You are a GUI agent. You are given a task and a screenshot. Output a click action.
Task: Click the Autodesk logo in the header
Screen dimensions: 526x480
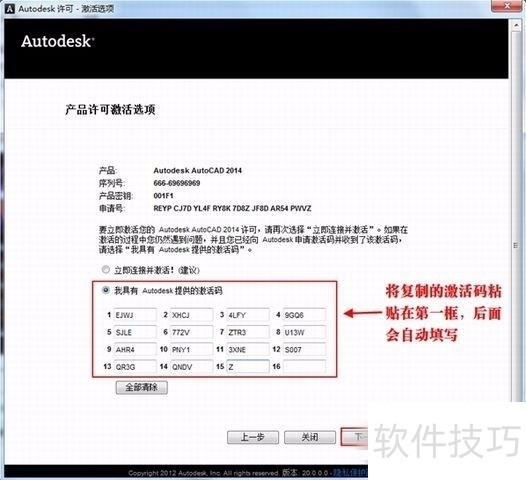(x=58, y=41)
